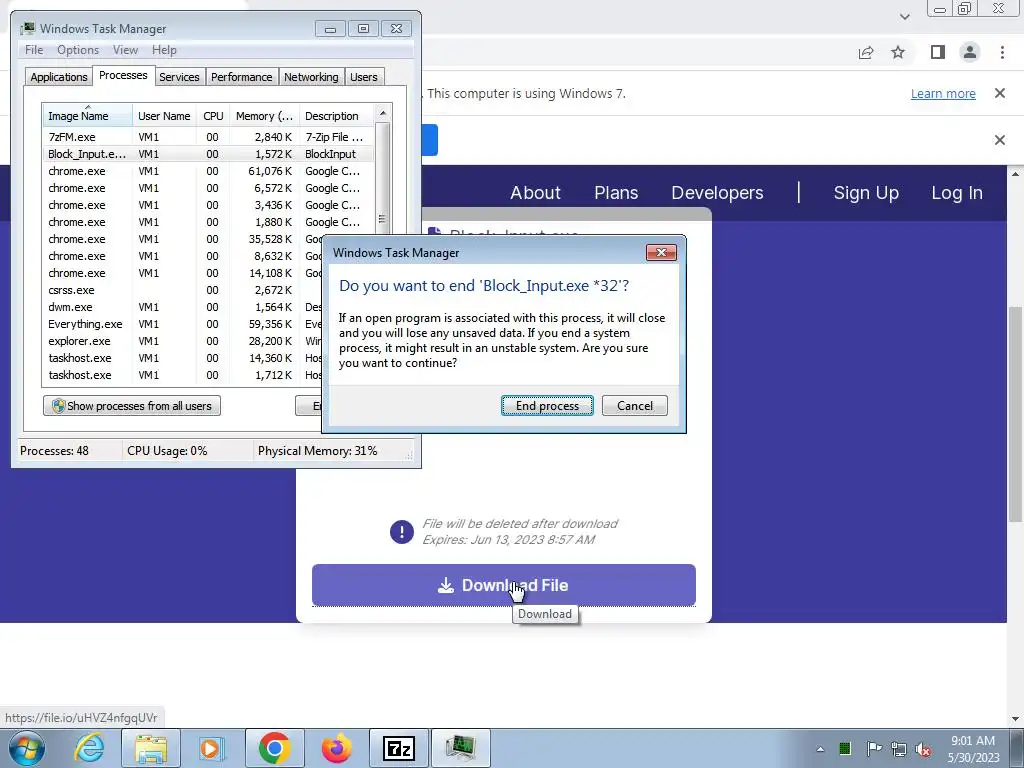This screenshot has height=768, width=1024.
Task: Open Chrome share page icon
Action: (866, 52)
